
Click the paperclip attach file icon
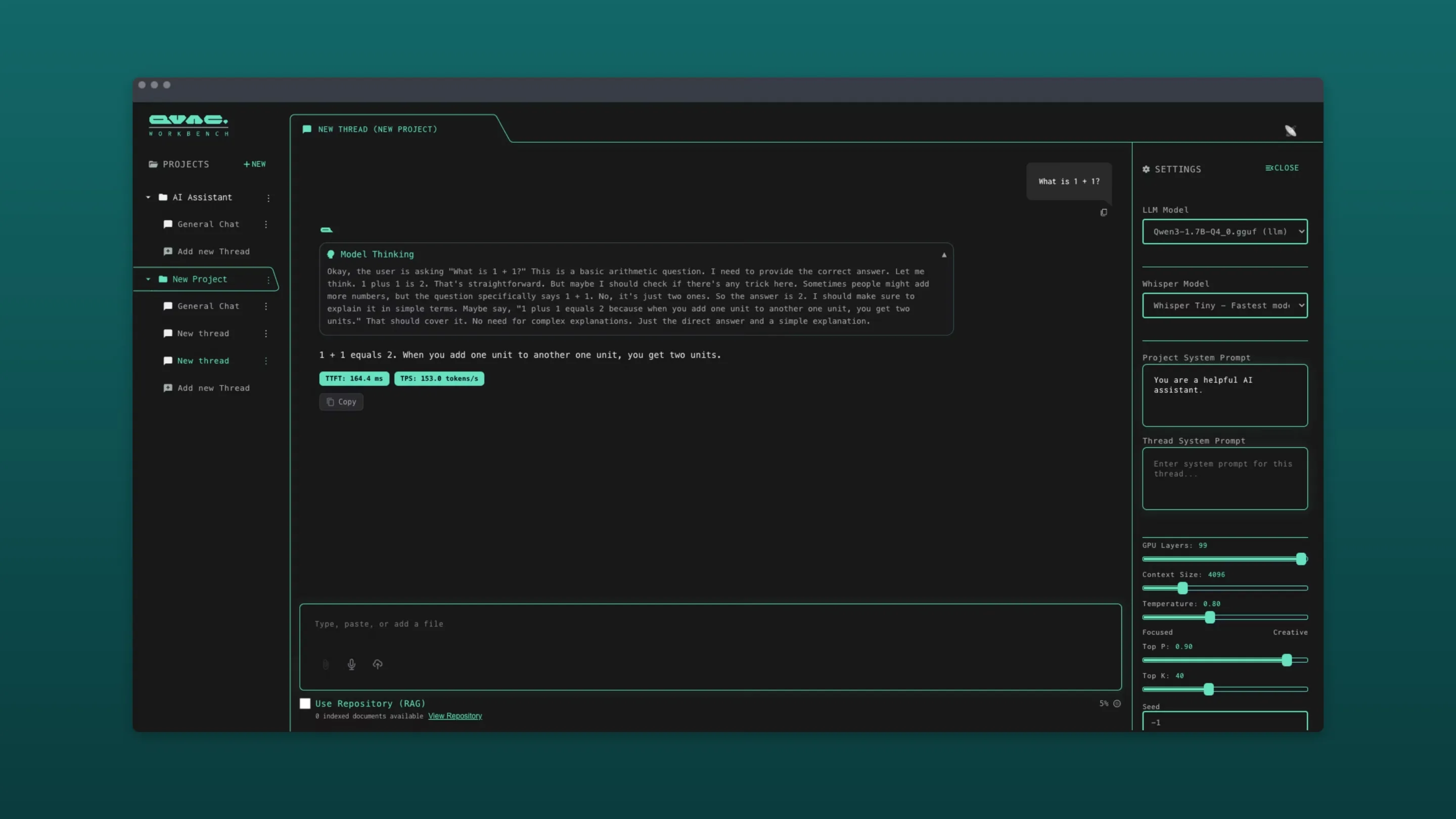point(326,664)
